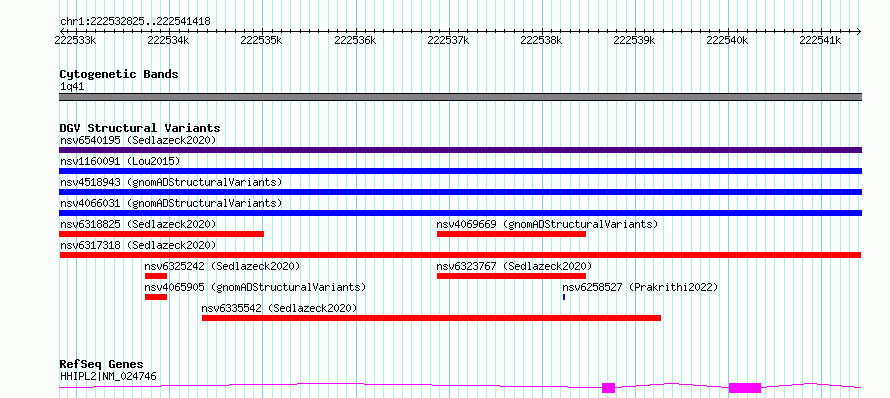Open nsv6323767 (Sedlazeck2020) label
Image resolution: width=890 pixels, height=398 pixels.
point(514,266)
